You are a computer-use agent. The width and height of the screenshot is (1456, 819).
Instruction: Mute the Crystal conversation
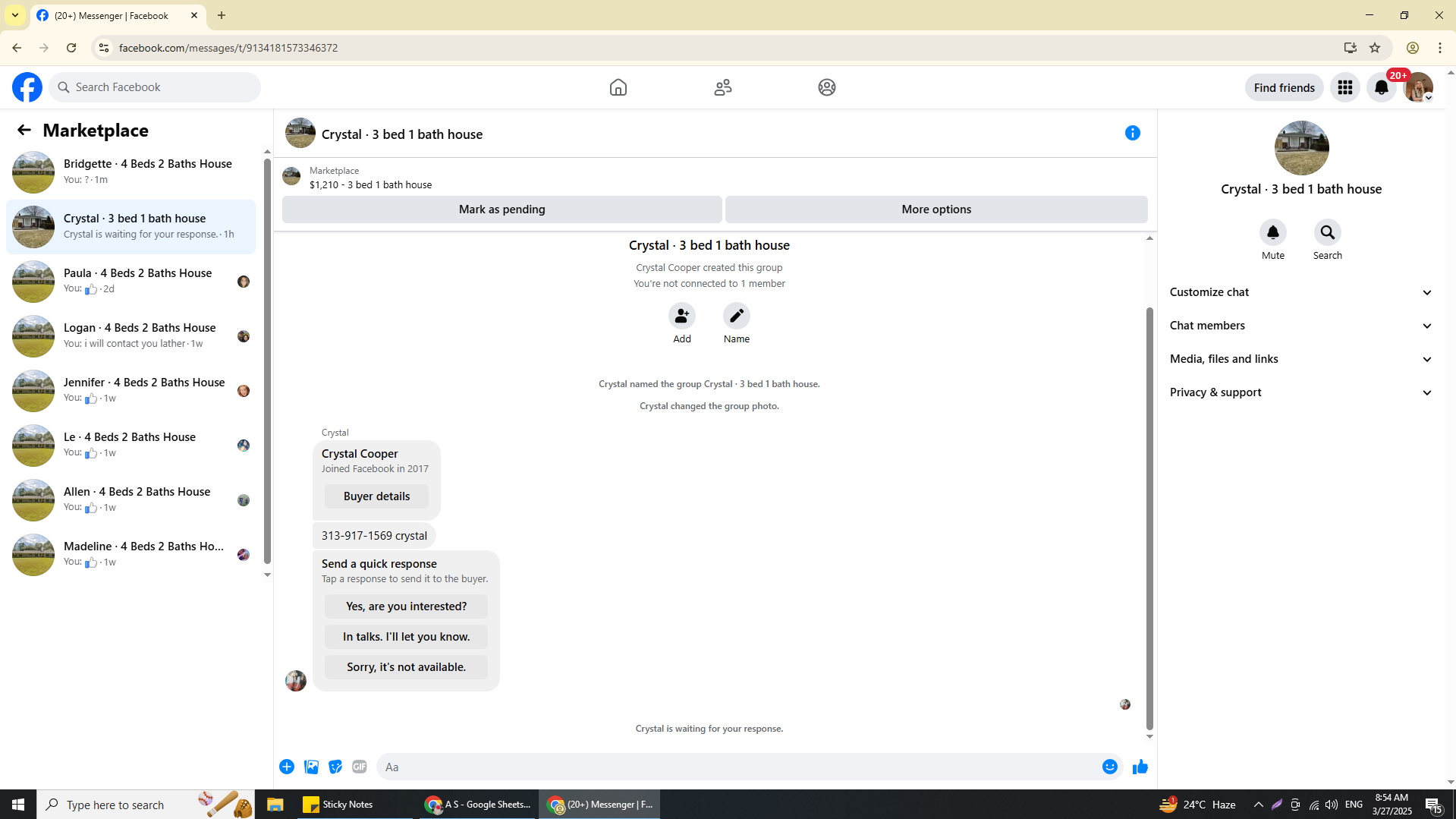coord(1273,232)
